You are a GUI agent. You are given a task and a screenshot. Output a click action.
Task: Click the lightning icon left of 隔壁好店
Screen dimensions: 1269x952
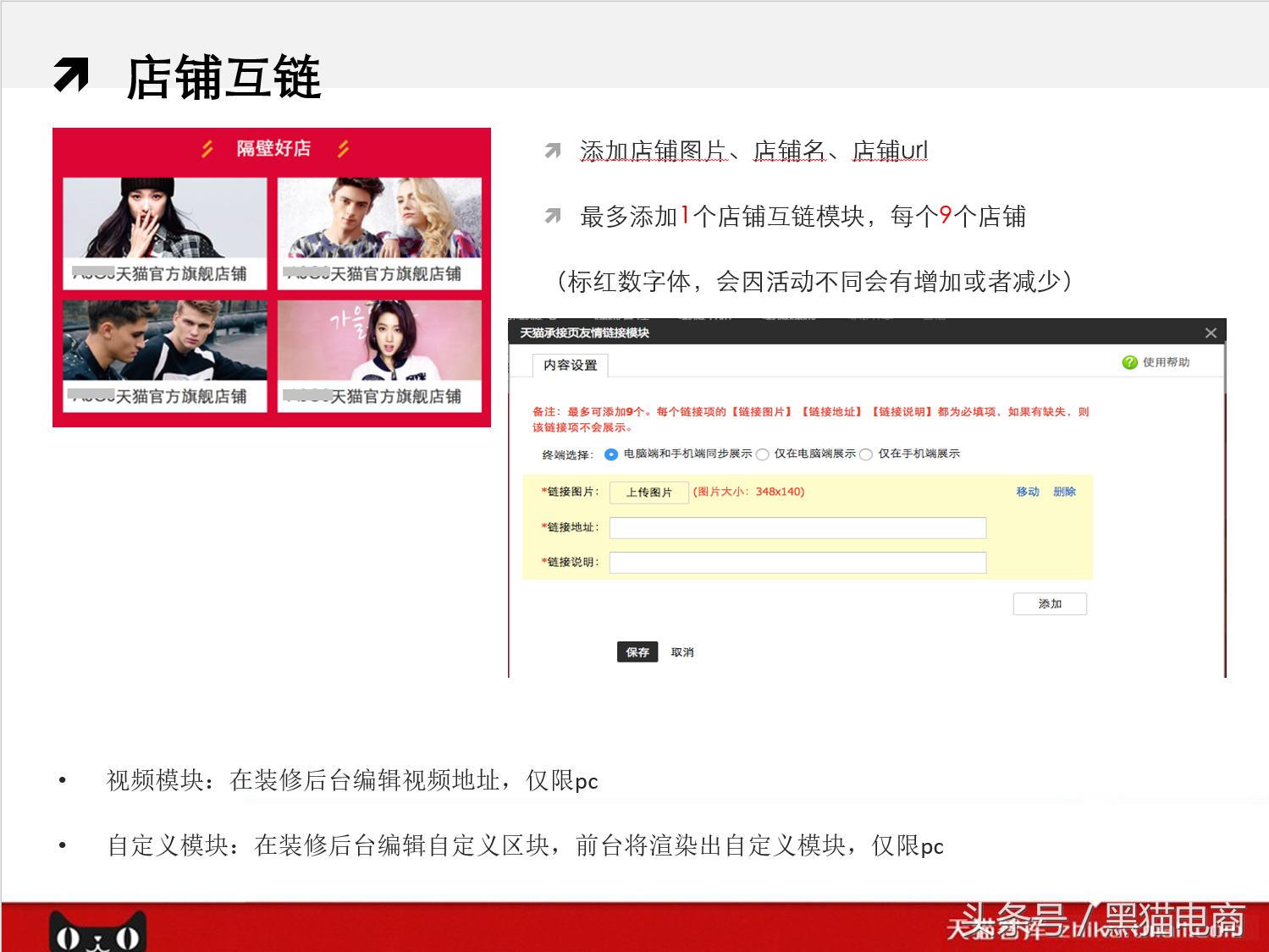coord(206,147)
